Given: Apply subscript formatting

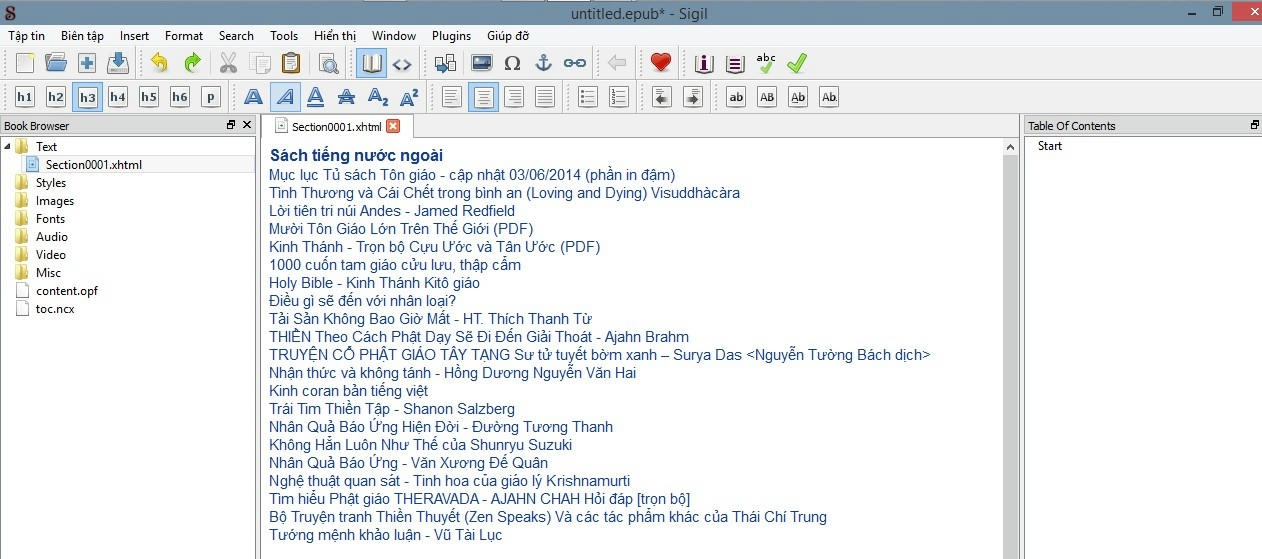Looking at the screenshot, I should 378,97.
